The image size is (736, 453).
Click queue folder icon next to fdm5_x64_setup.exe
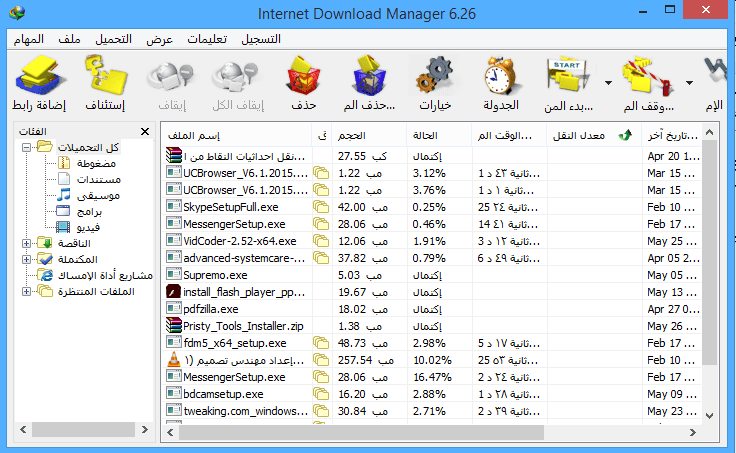click(x=321, y=343)
